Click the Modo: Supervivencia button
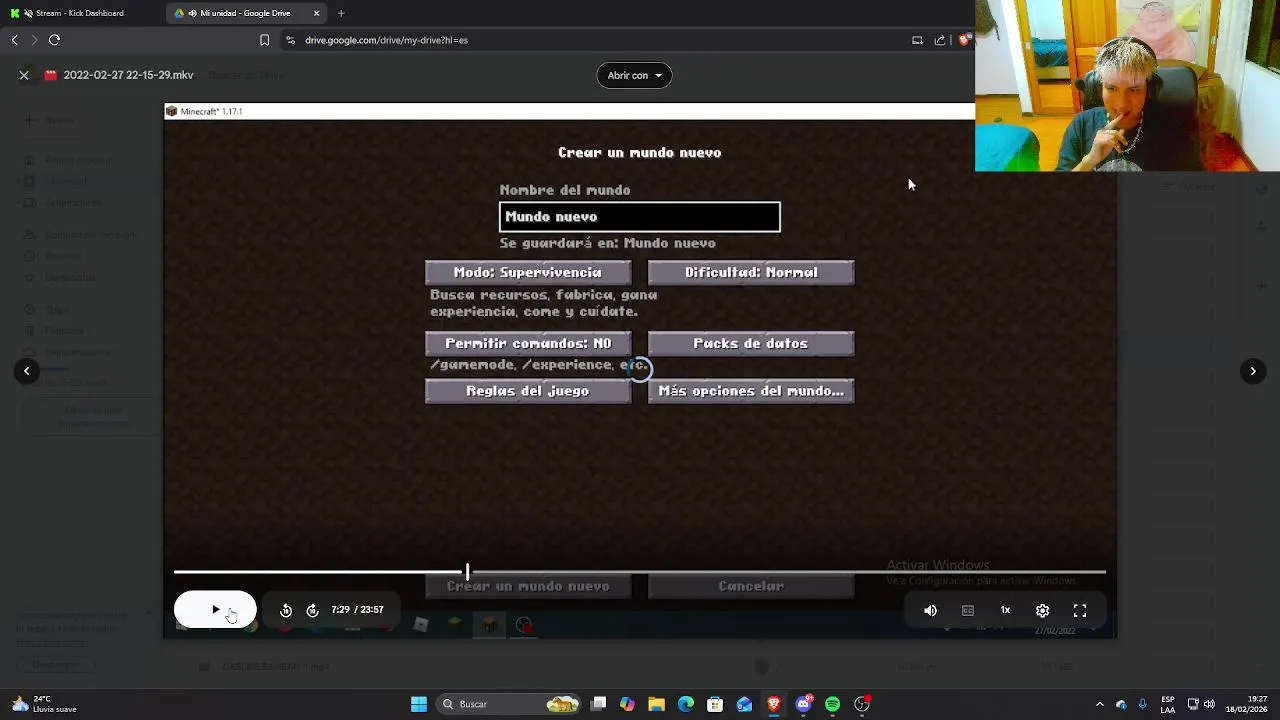1280x720 pixels. pos(528,272)
